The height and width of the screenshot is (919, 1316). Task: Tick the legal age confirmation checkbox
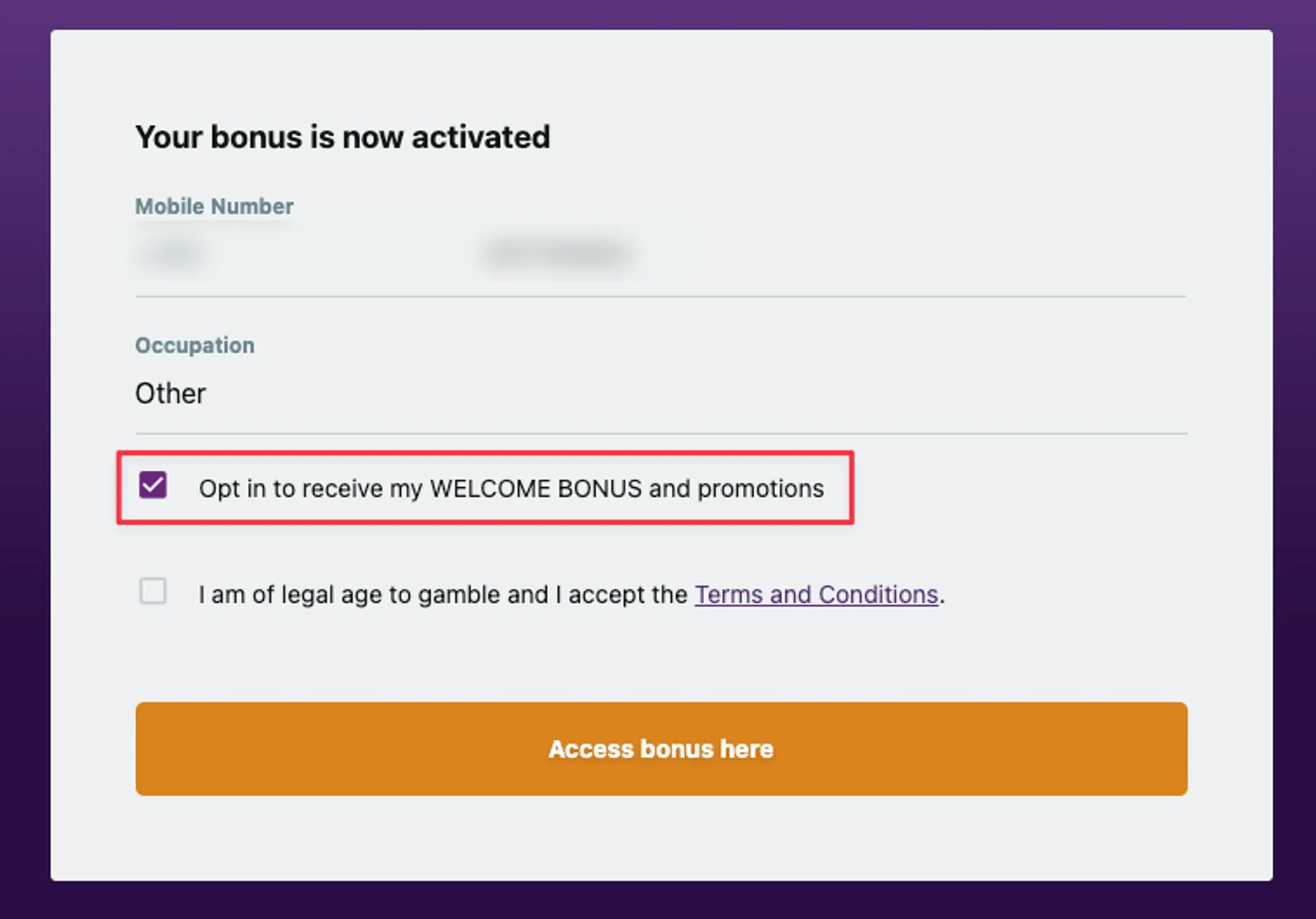(x=153, y=591)
